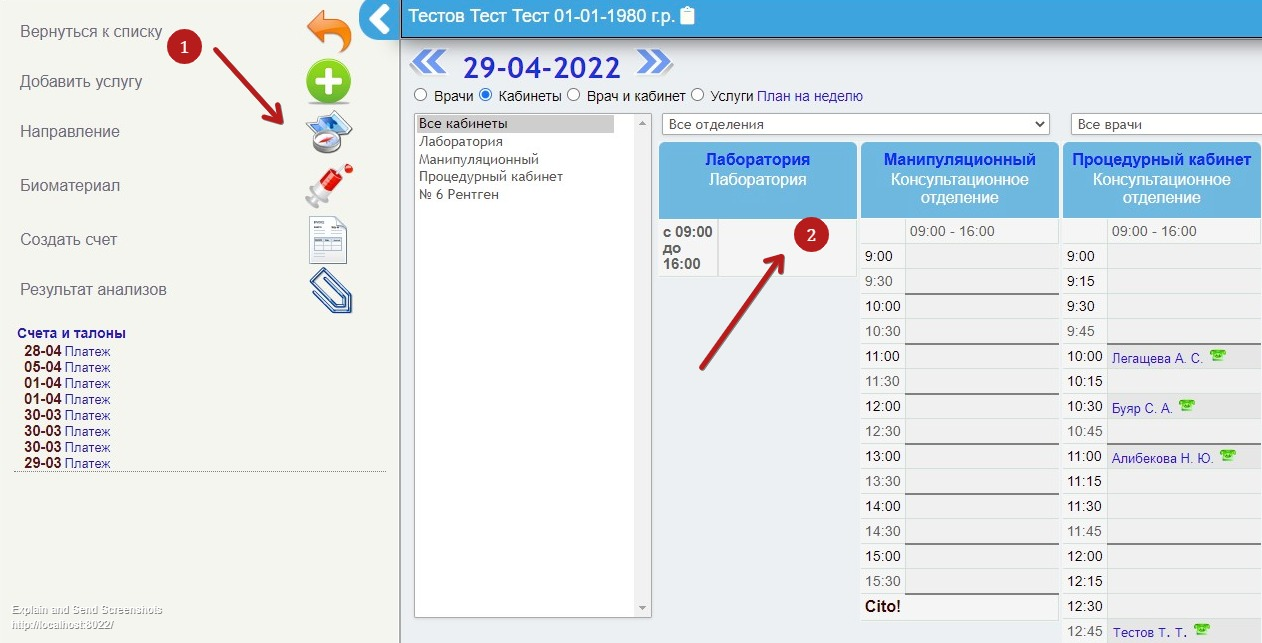The width and height of the screenshot is (1262, 643).
Task: Open the Направление compass icon
Action: [x=329, y=132]
